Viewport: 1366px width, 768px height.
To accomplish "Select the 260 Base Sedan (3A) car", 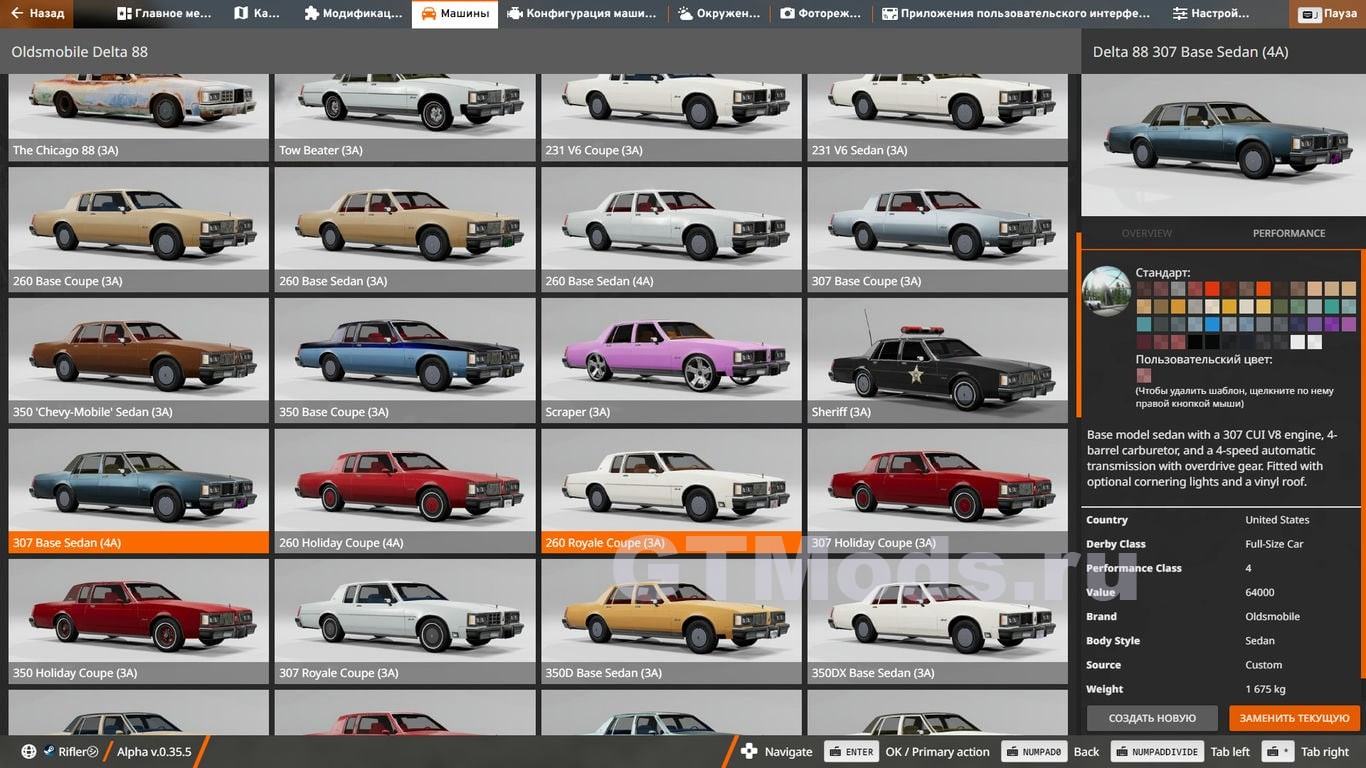I will point(405,229).
